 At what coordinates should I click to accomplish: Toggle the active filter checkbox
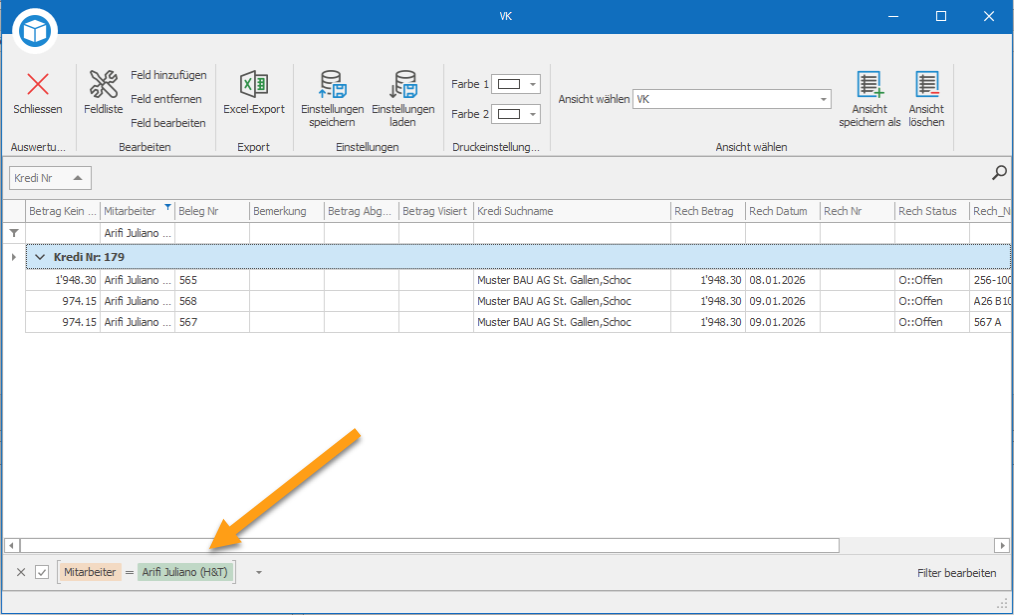click(x=42, y=572)
